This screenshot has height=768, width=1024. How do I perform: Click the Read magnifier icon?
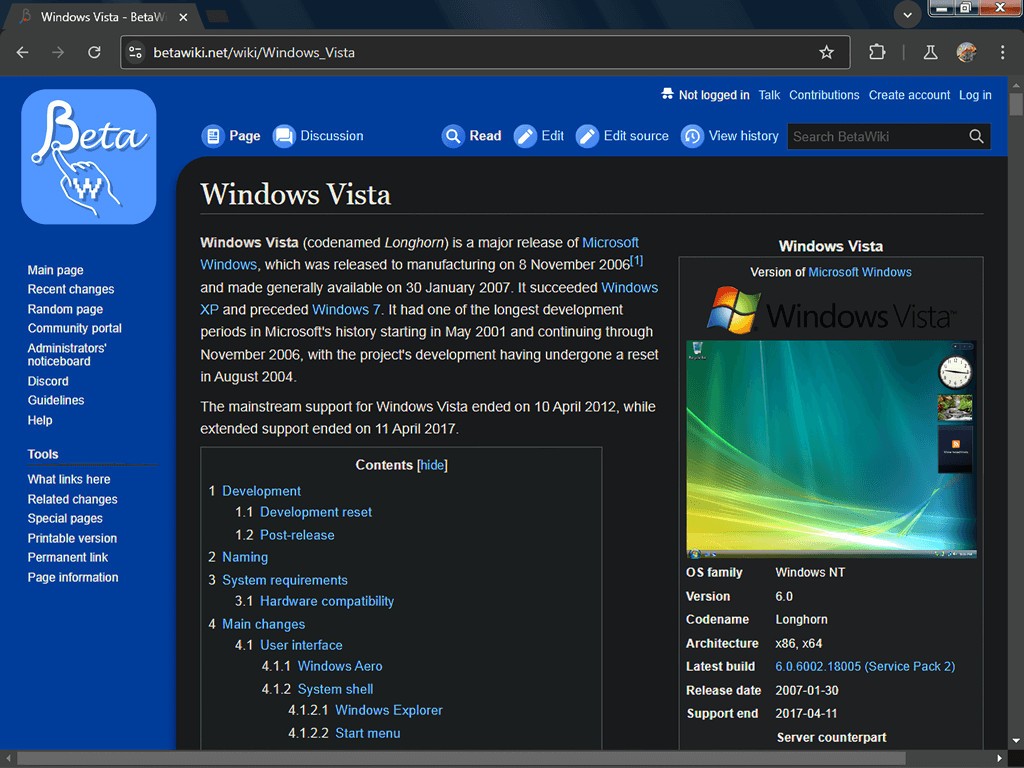453,136
